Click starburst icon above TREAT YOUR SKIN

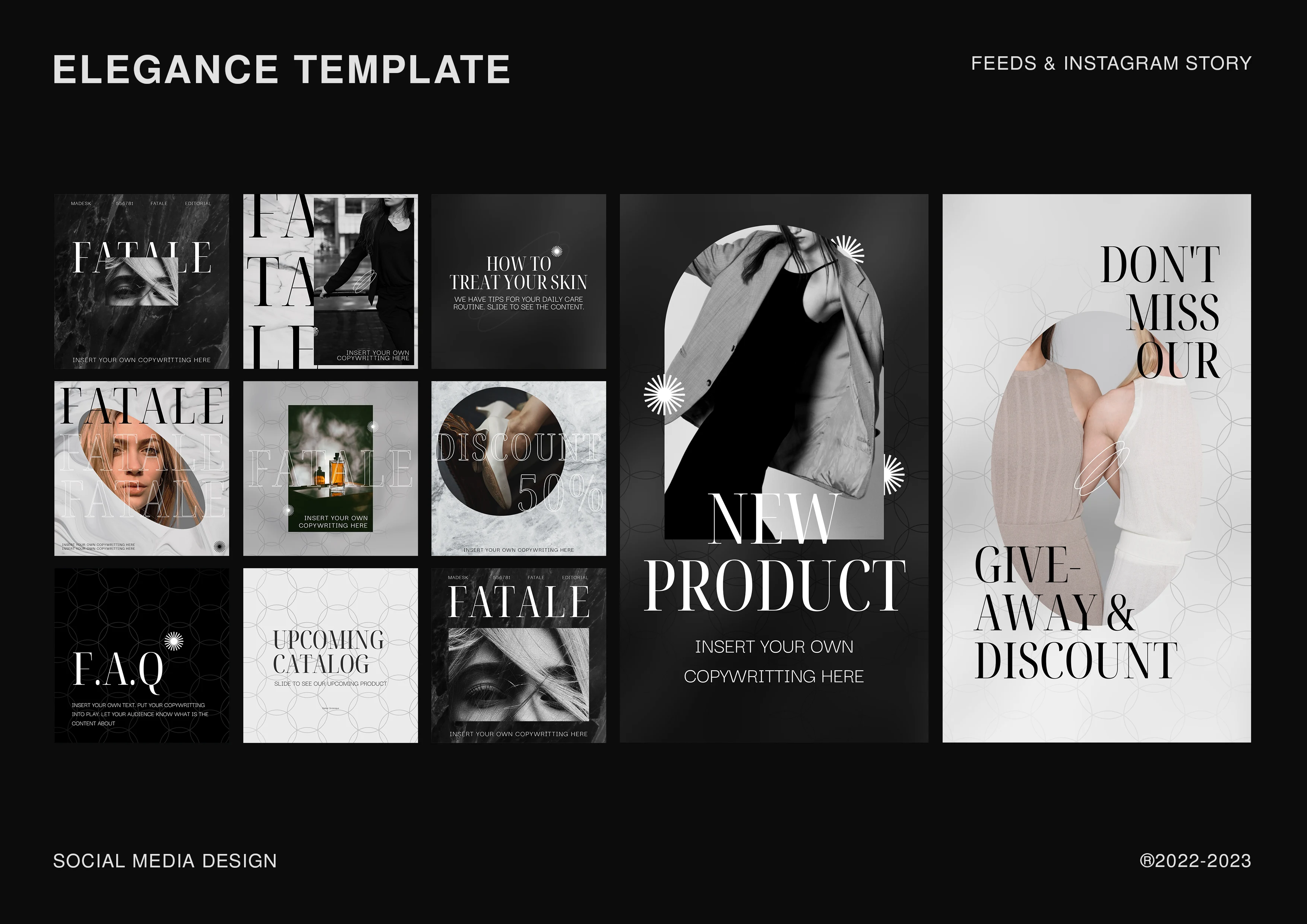pyautogui.click(x=556, y=251)
